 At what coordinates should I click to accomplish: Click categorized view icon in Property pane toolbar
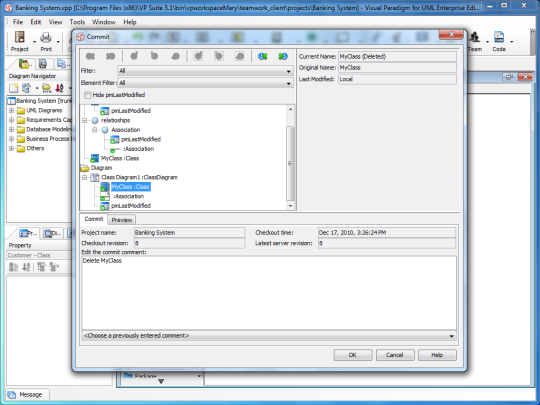(x=13, y=267)
